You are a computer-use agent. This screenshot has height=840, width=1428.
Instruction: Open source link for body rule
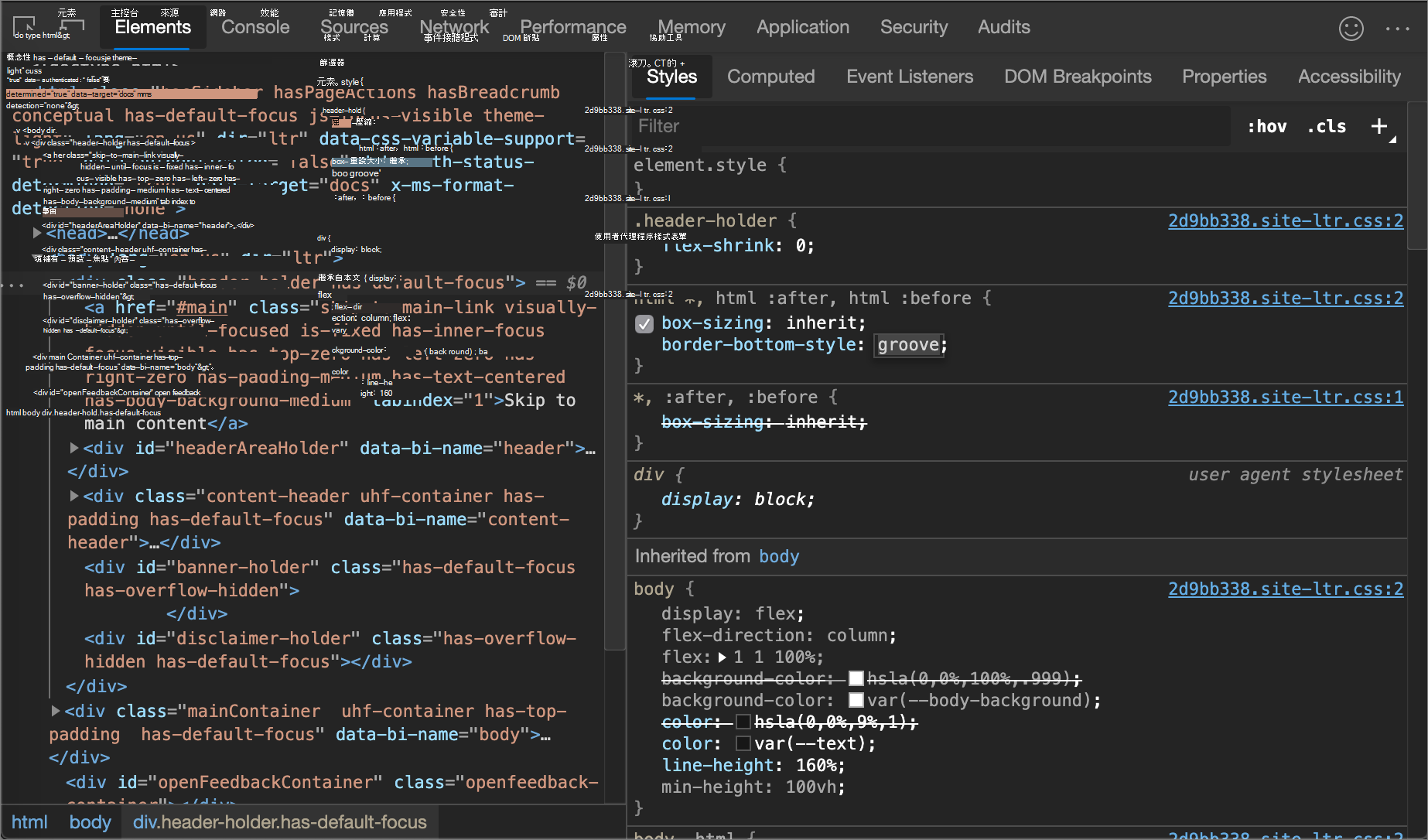coord(1286,589)
